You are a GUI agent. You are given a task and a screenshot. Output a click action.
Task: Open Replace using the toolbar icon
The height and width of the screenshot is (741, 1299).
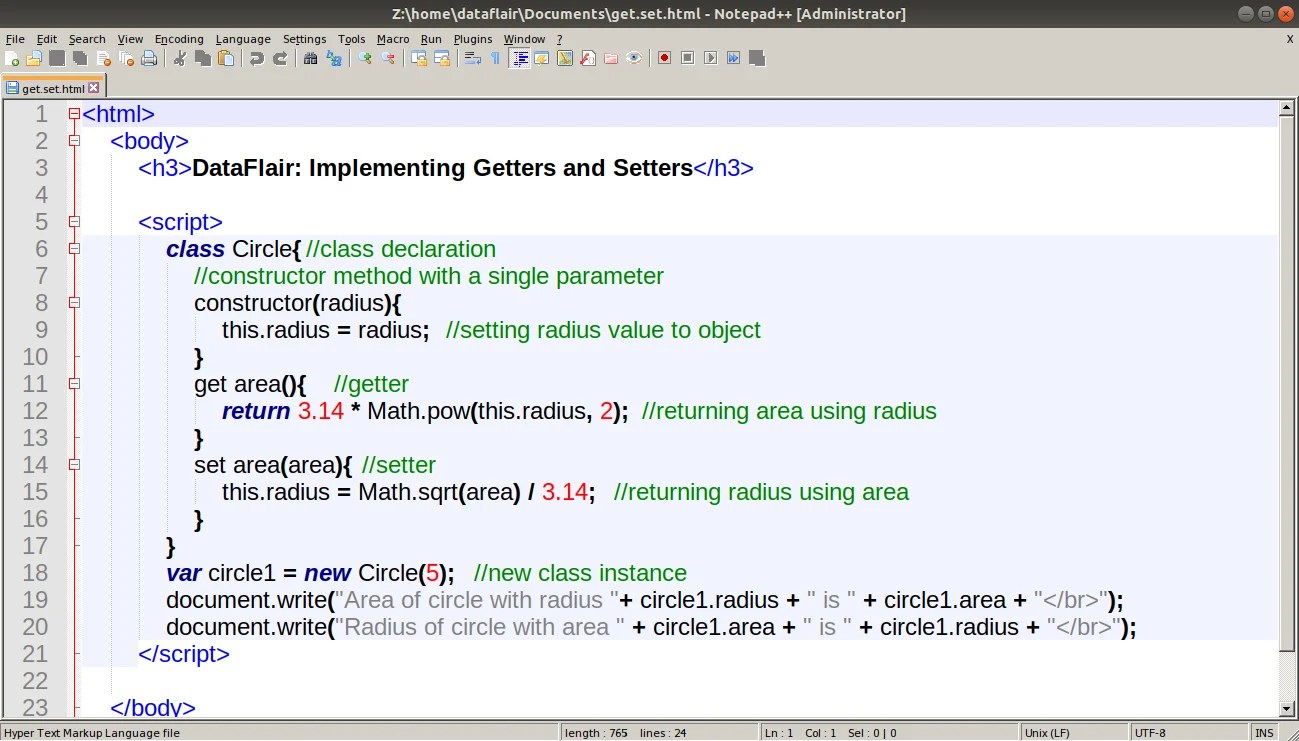tap(334, 58)
